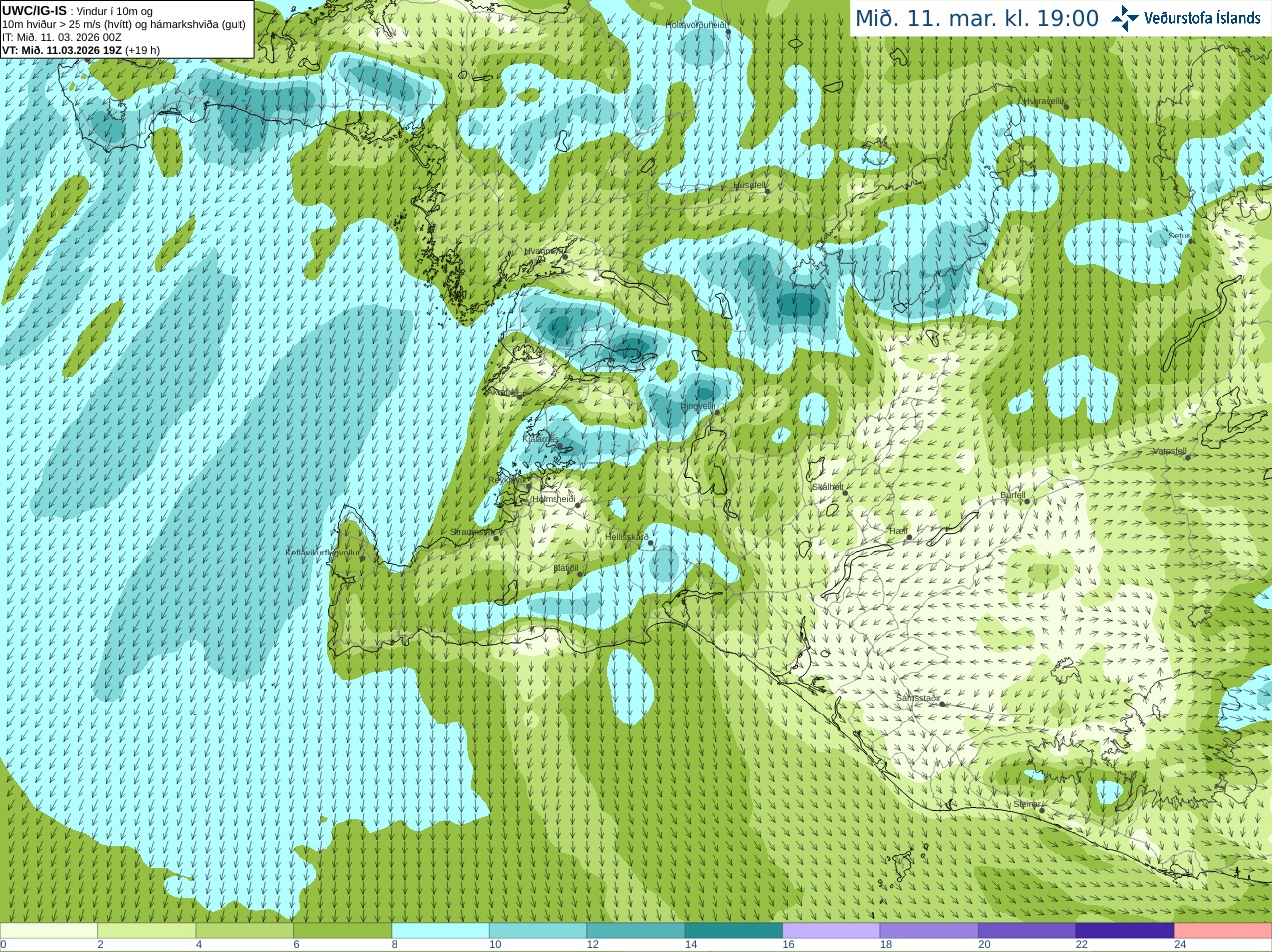The height and width of the screenshot is (952, 1272).
Task: Click the Kjalarnes station label
Action: (x=541, y=438)
